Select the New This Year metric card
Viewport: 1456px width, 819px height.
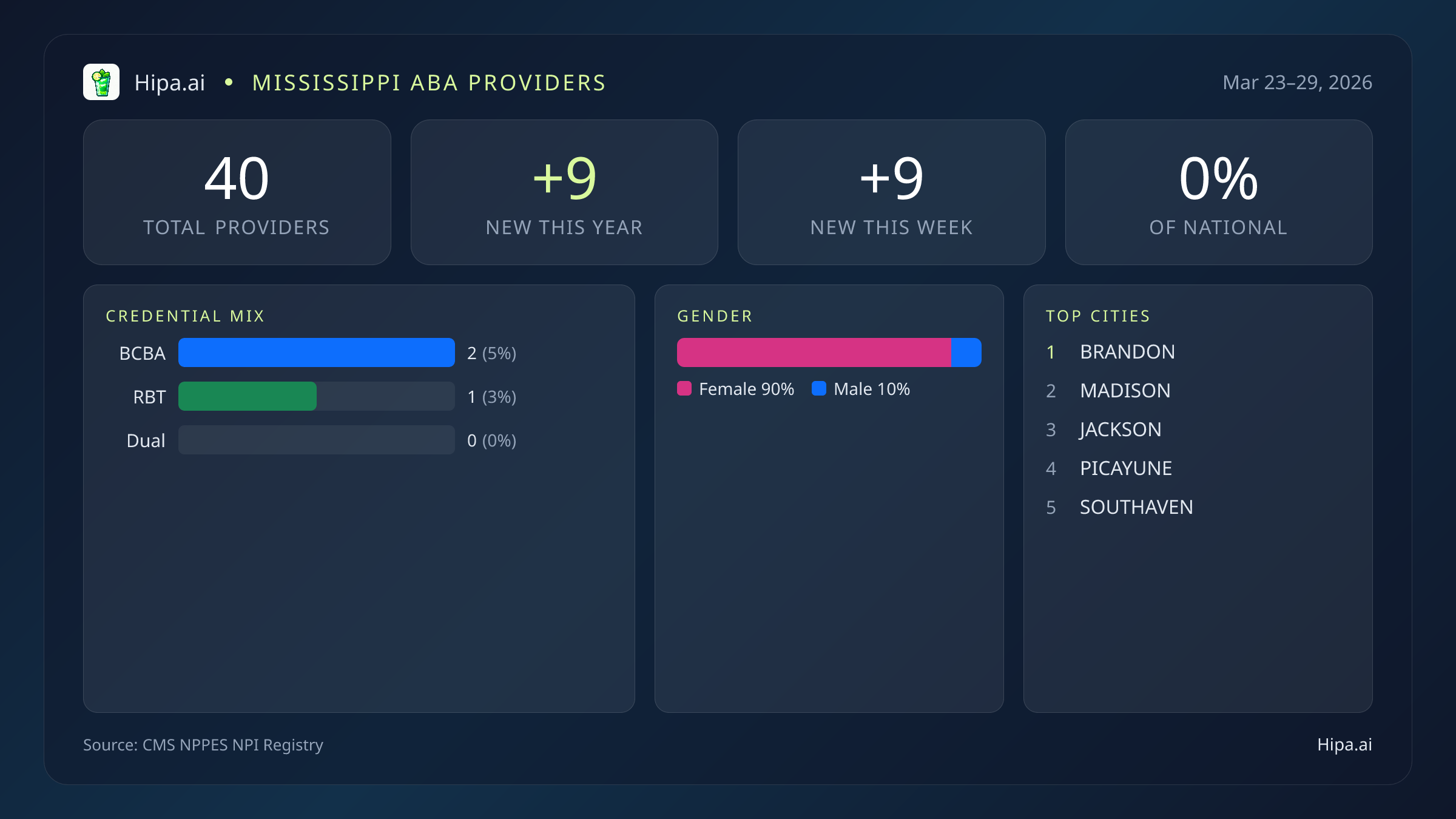(x=564, y=192)
